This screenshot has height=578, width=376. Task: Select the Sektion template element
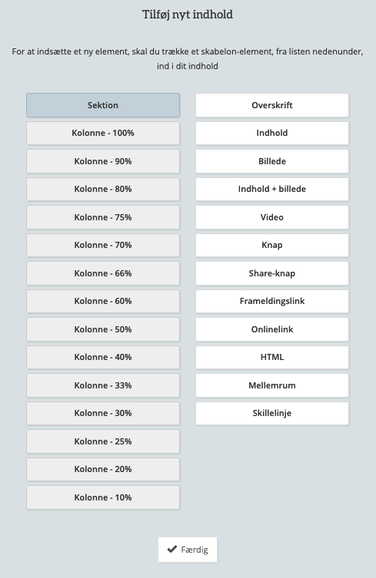click(x=103, y=105)
